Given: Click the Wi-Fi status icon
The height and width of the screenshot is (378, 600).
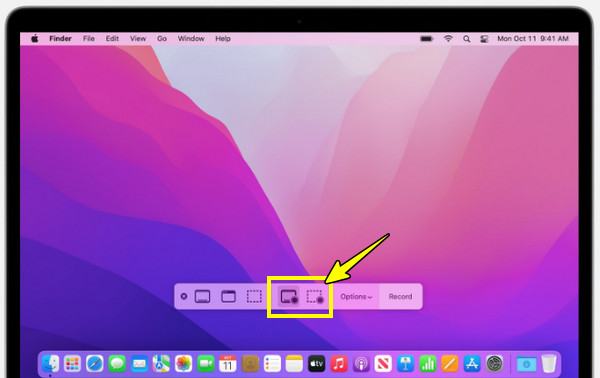Looking at the screenshot, I should (448, 39).
